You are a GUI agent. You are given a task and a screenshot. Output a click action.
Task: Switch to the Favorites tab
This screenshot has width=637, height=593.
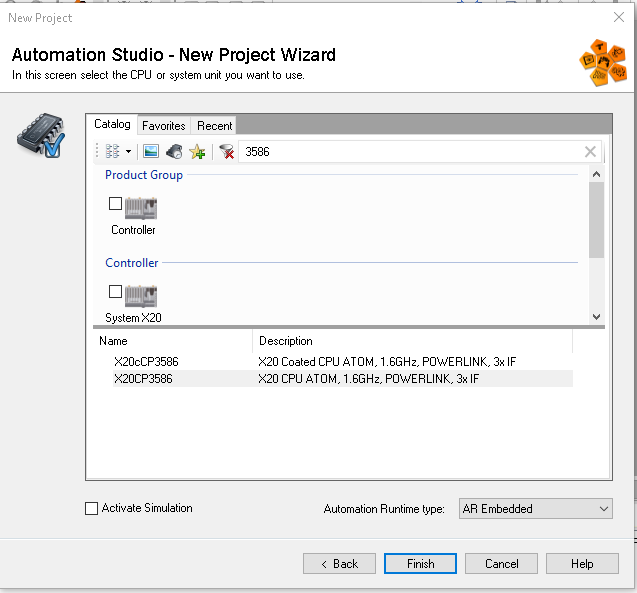[164, 126]
